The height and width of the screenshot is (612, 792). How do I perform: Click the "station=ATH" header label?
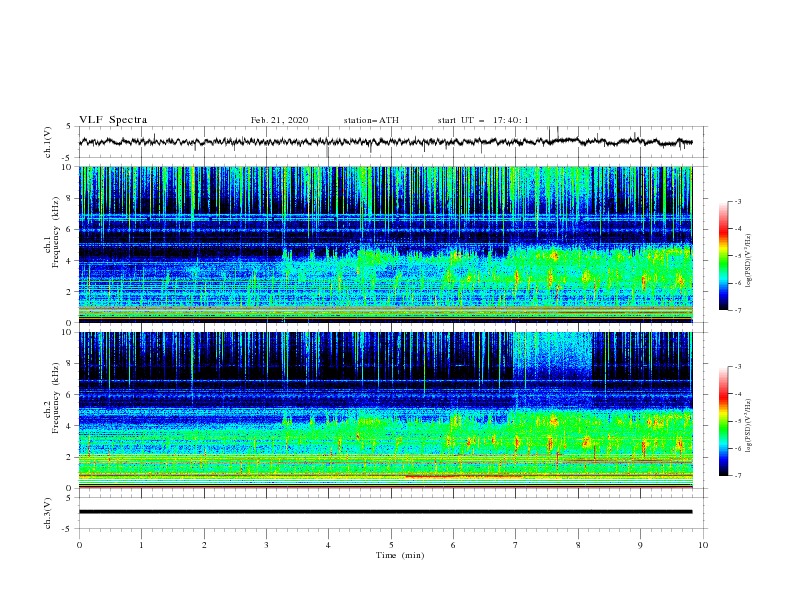371,120
